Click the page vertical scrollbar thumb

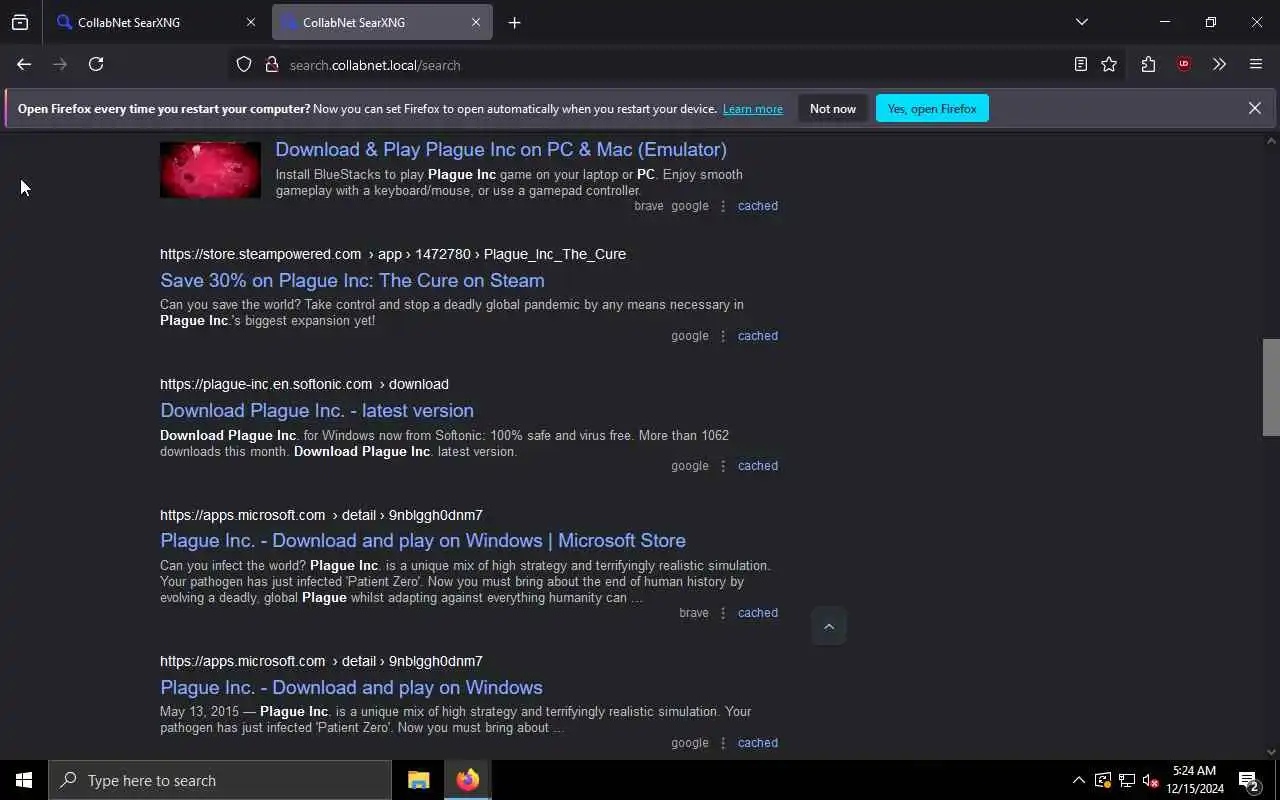(1271, 387)
